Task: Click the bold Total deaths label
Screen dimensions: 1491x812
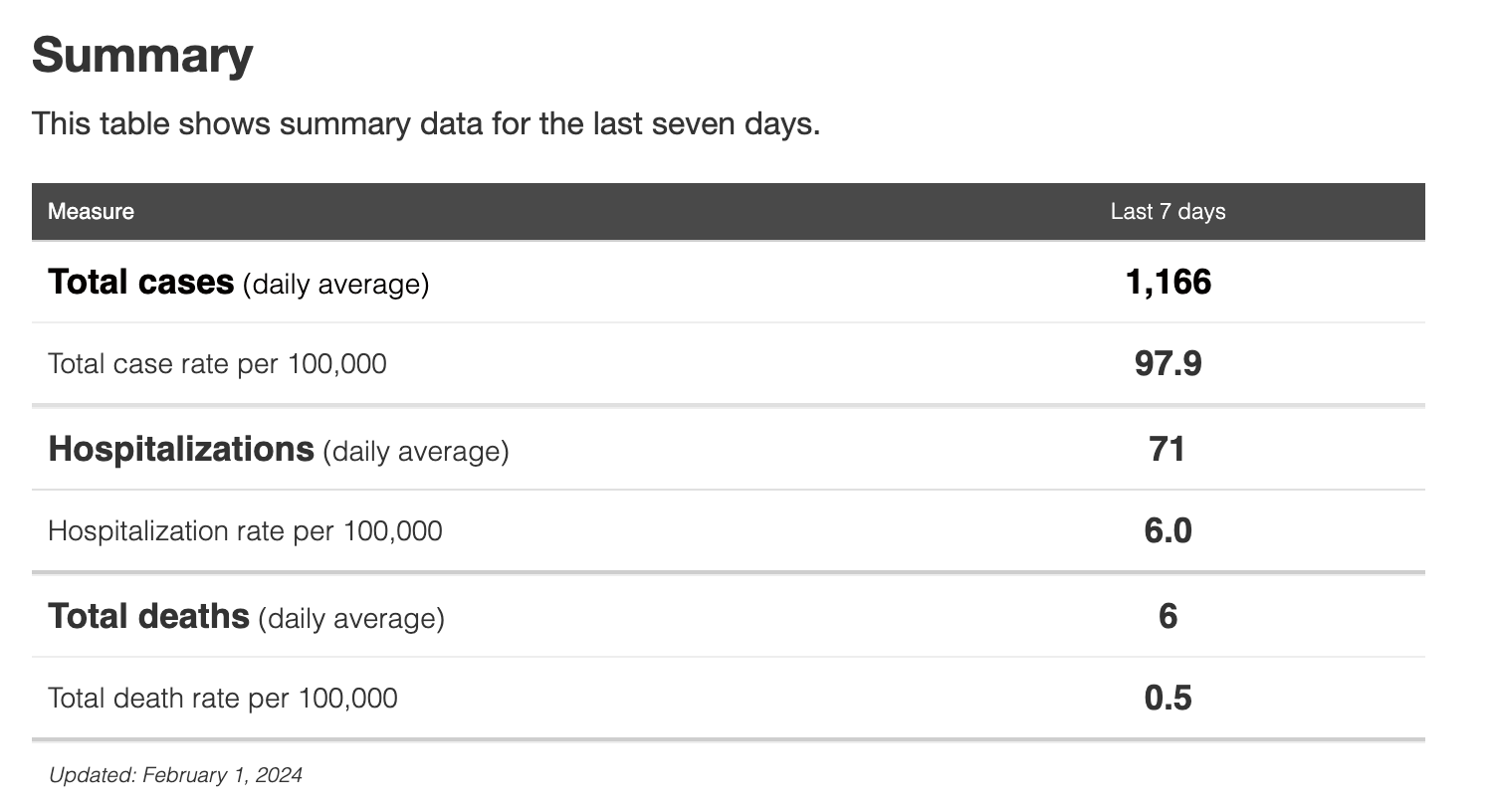Action: (148, 616)
